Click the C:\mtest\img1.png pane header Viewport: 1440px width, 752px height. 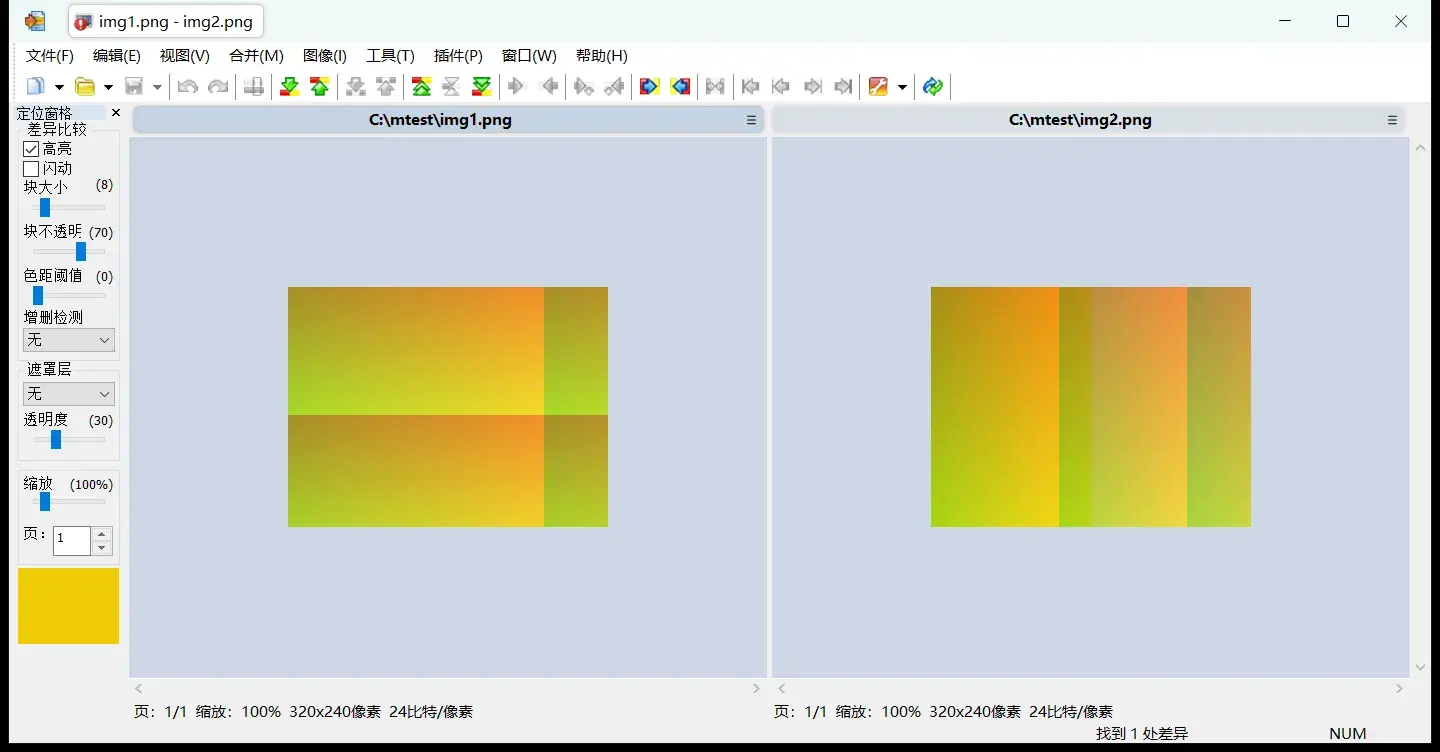448,120
